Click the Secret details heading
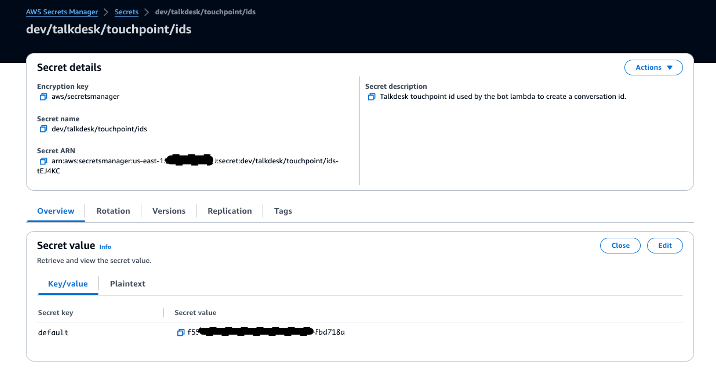Viewport: 716px width, 370px height. coord(69,68)
